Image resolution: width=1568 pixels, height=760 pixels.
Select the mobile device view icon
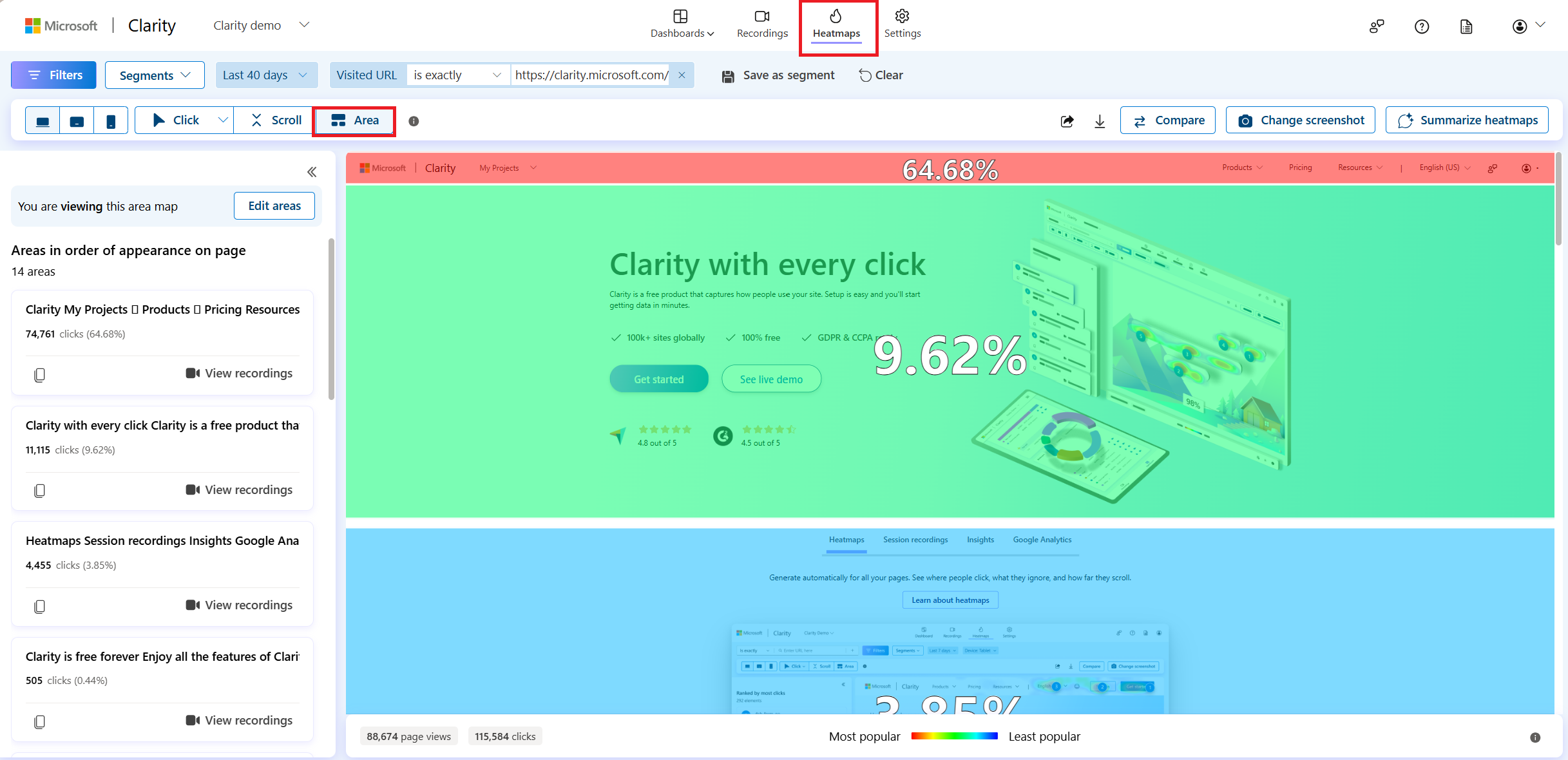point(111,120)
